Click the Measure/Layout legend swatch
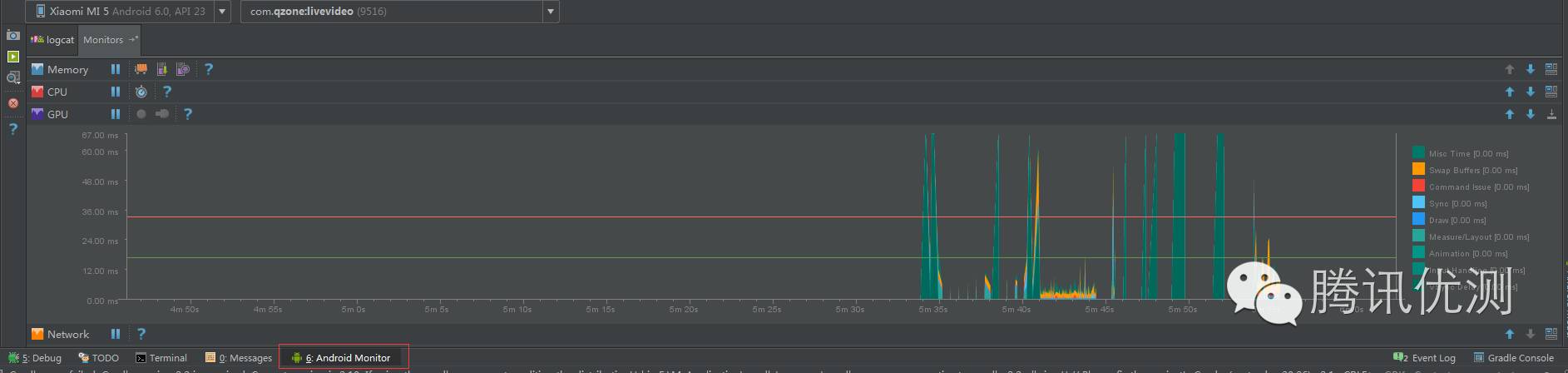Viewport: 1568px width, 373px height. 1418,236
